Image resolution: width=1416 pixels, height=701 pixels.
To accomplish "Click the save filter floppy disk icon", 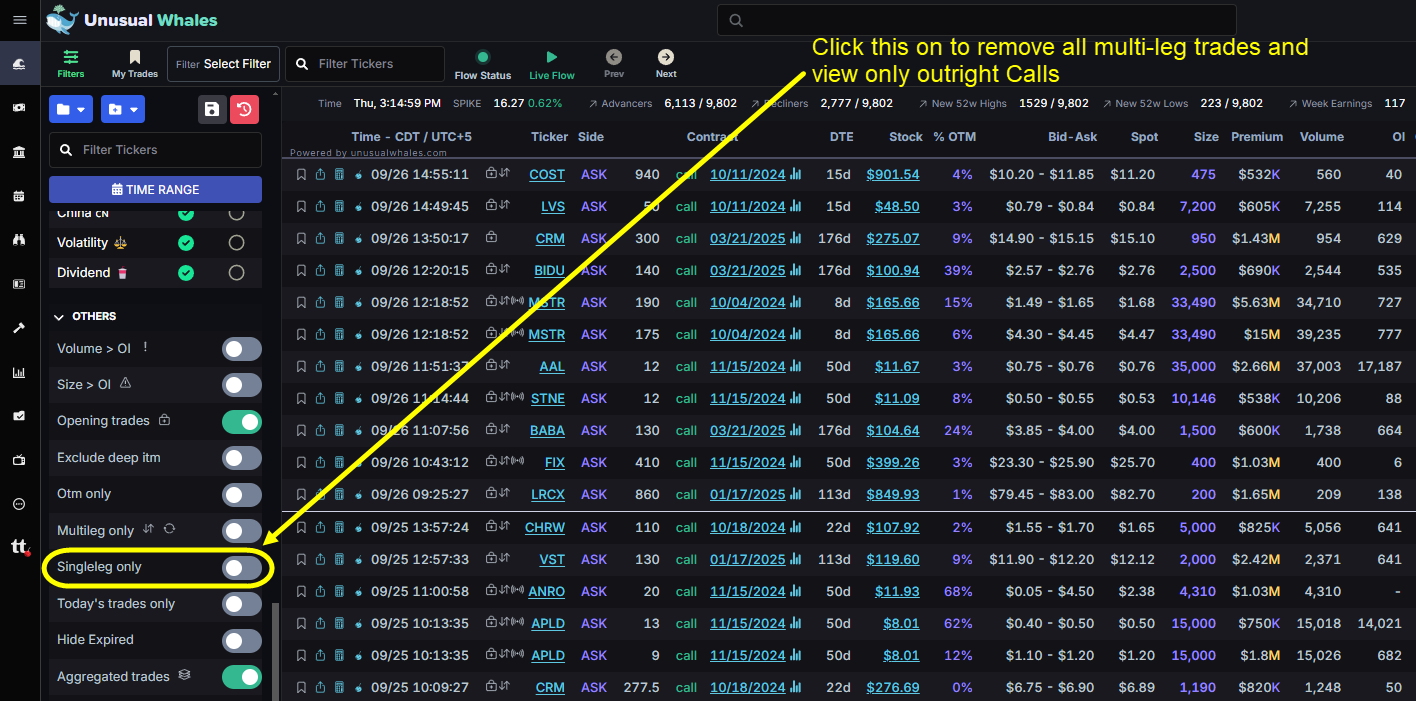I will 211,109.
